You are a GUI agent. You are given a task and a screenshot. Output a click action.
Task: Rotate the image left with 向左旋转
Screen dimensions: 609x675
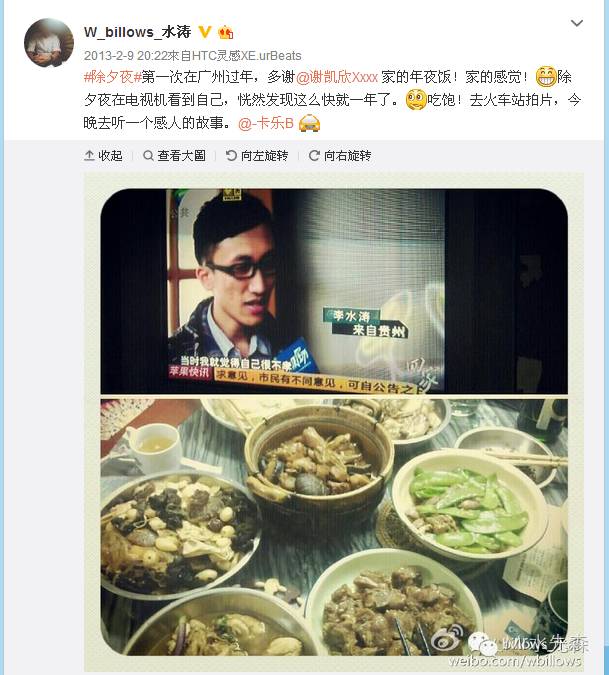click(x=257, y=155)
